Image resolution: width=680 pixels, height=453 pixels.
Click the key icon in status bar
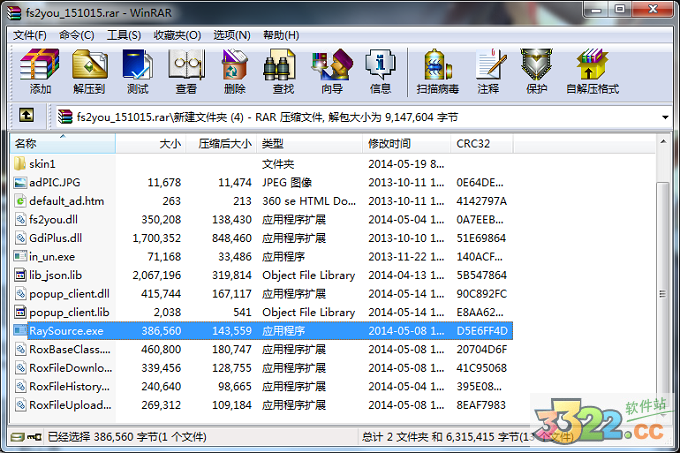34,437
